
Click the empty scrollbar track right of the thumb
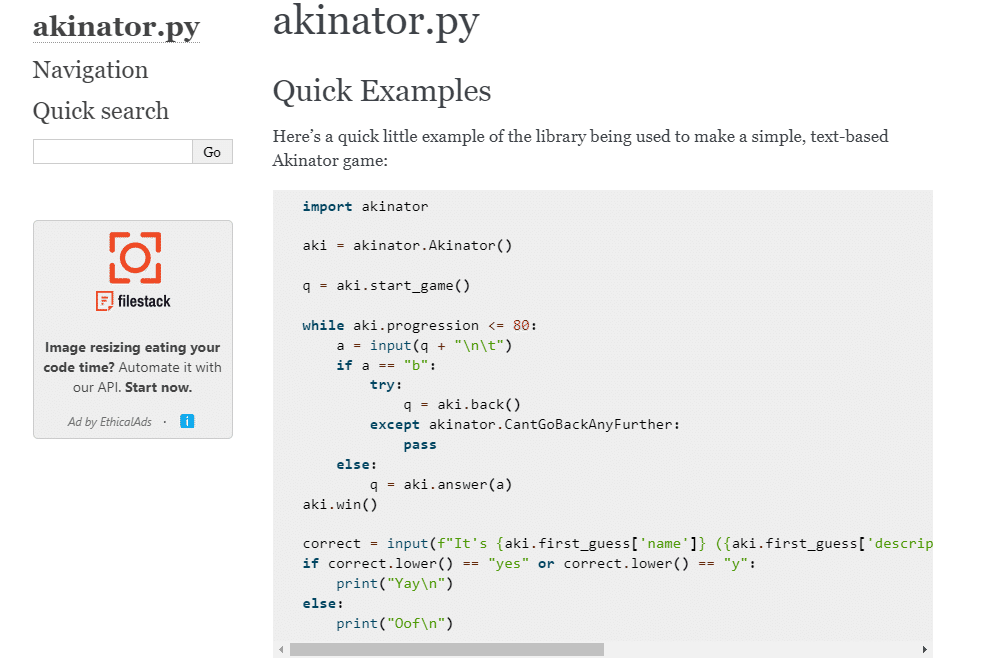tap(760, 650)
